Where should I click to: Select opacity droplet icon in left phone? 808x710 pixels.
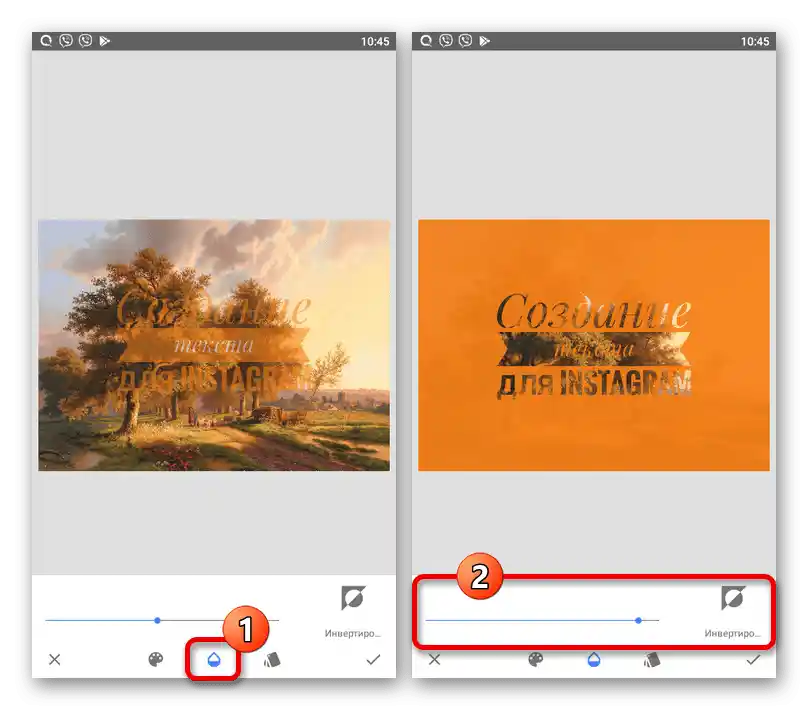214,660
